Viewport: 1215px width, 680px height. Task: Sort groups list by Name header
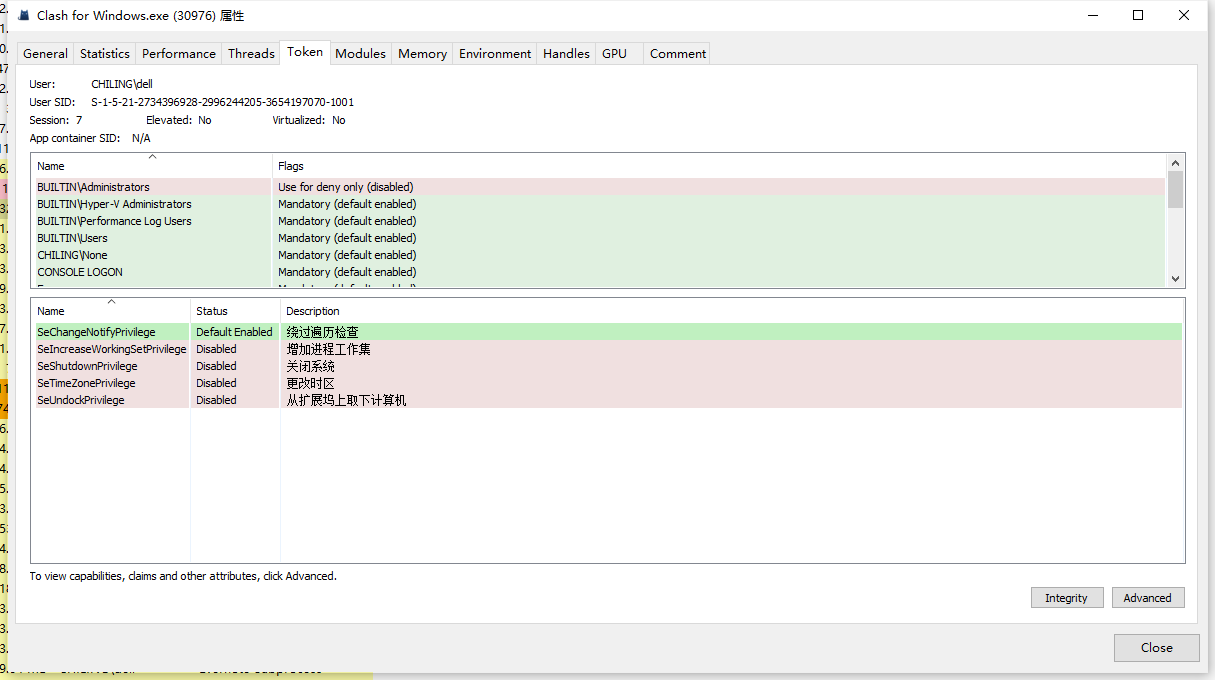click(152, 166)
